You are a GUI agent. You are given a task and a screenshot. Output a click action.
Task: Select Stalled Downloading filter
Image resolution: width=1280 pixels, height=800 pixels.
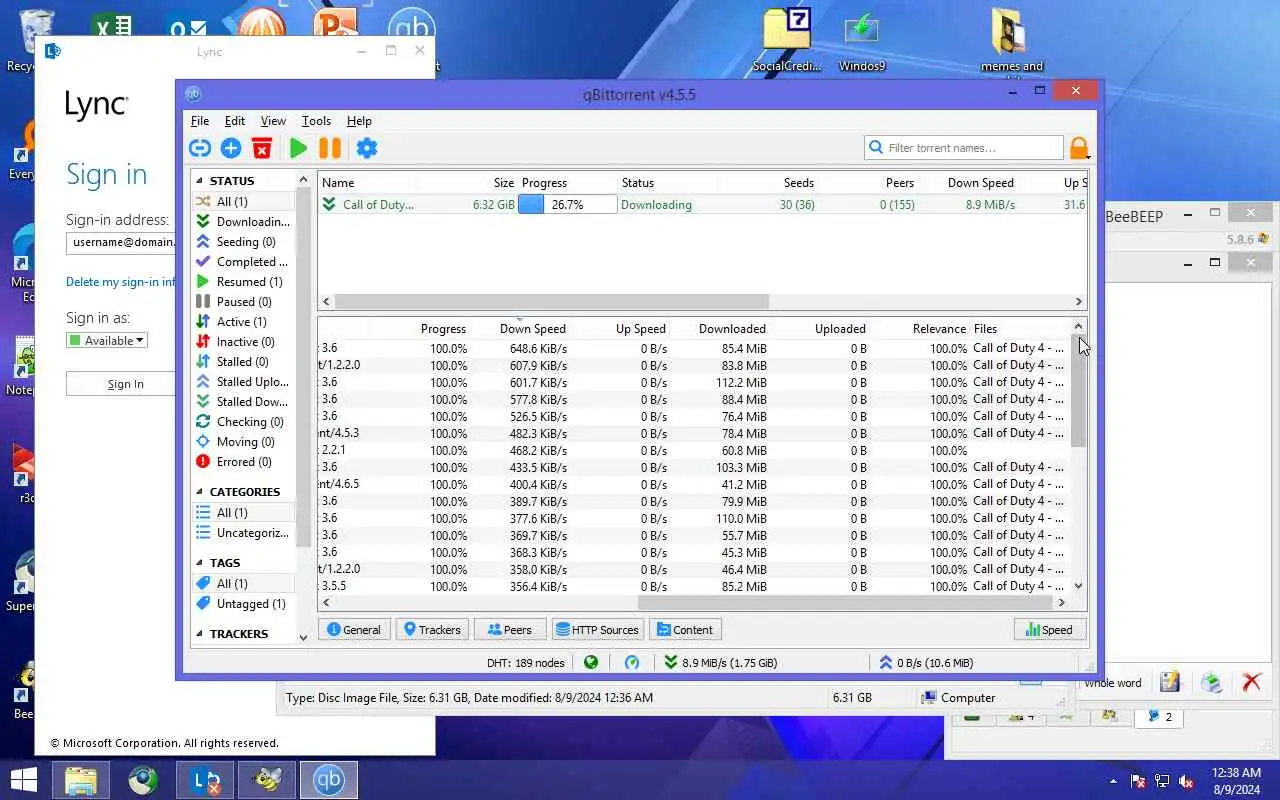243,402
